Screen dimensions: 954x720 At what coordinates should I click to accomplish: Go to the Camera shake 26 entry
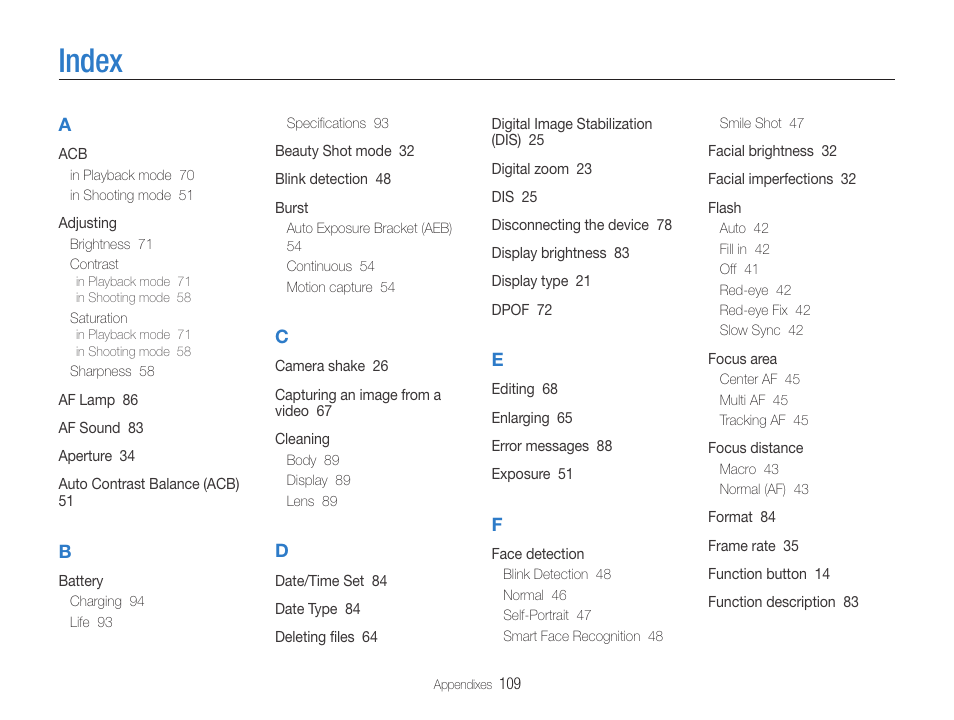[332, 366]
